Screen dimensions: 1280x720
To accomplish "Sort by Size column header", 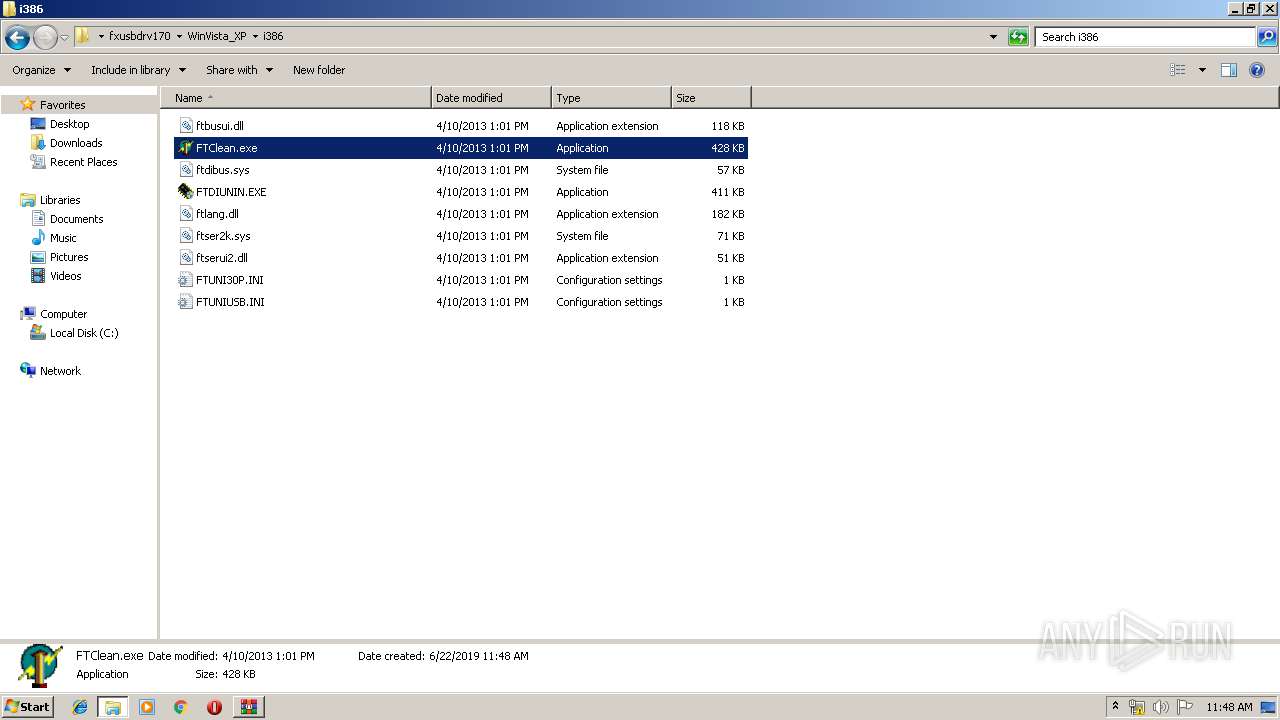I will tap(711, 98).
